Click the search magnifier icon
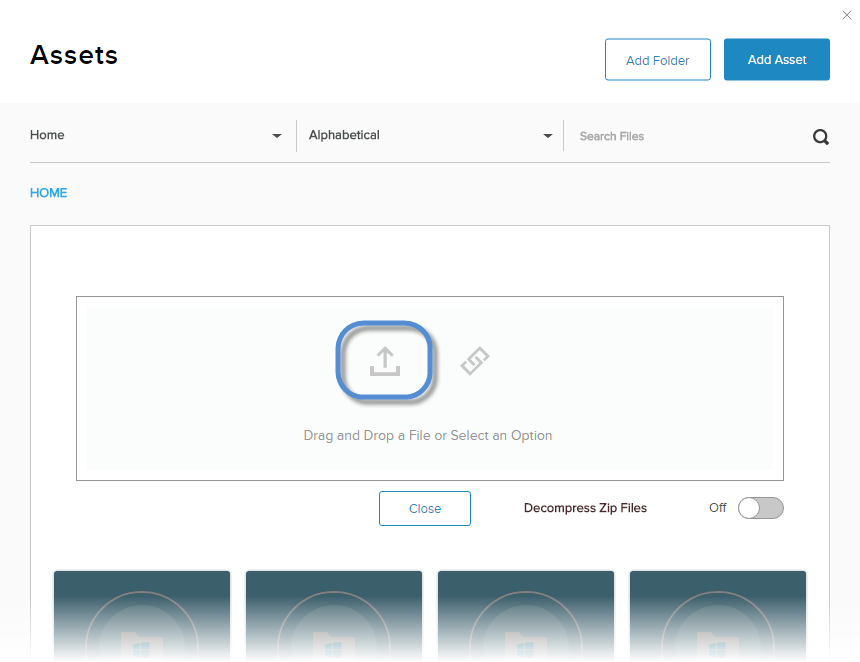860x662 pixels. click(821, 137)
